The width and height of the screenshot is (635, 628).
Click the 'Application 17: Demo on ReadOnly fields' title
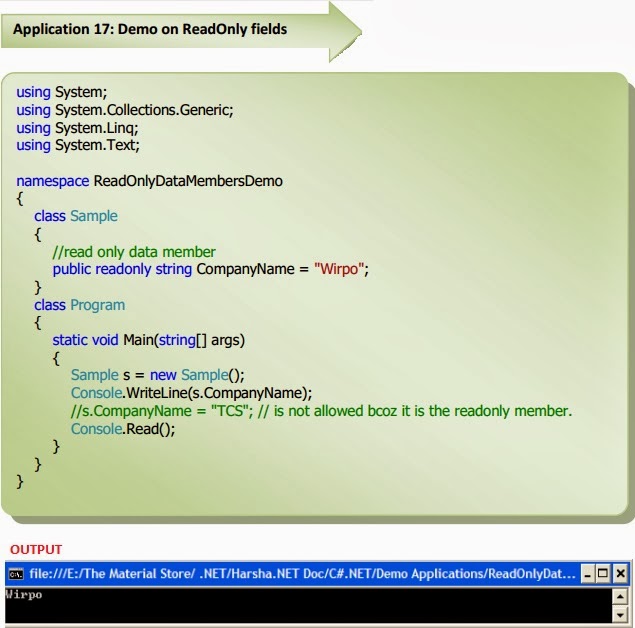click(150, 29)
